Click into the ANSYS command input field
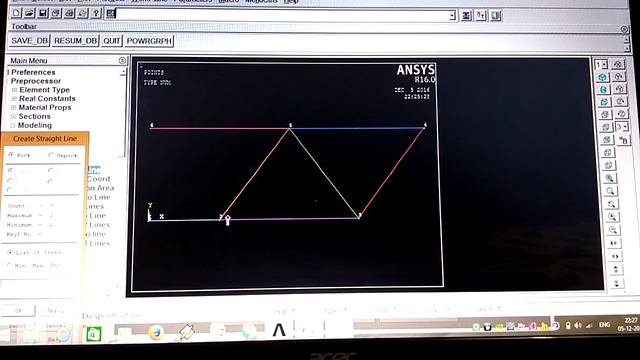This screenshot has width=640, height=360. (282, 16)
